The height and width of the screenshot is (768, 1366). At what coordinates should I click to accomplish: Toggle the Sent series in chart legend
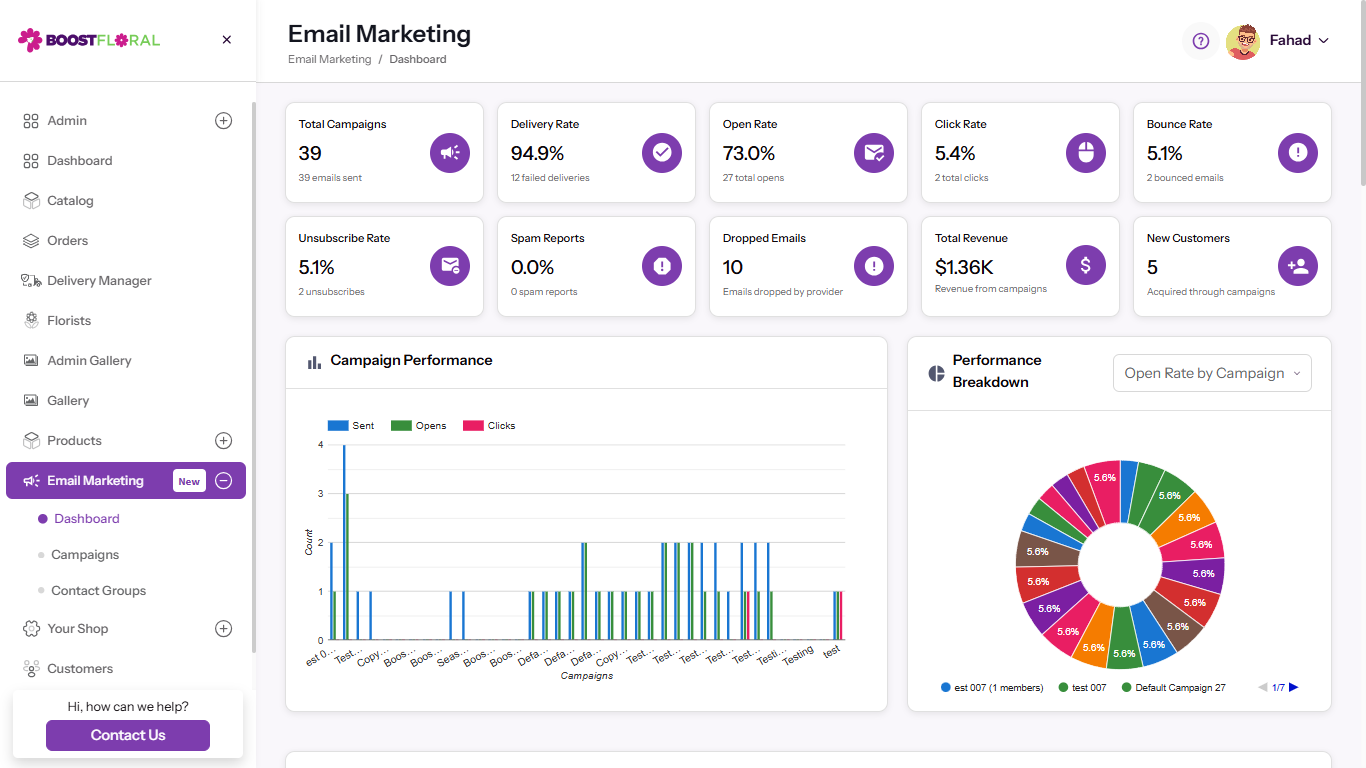coord(351,426)
